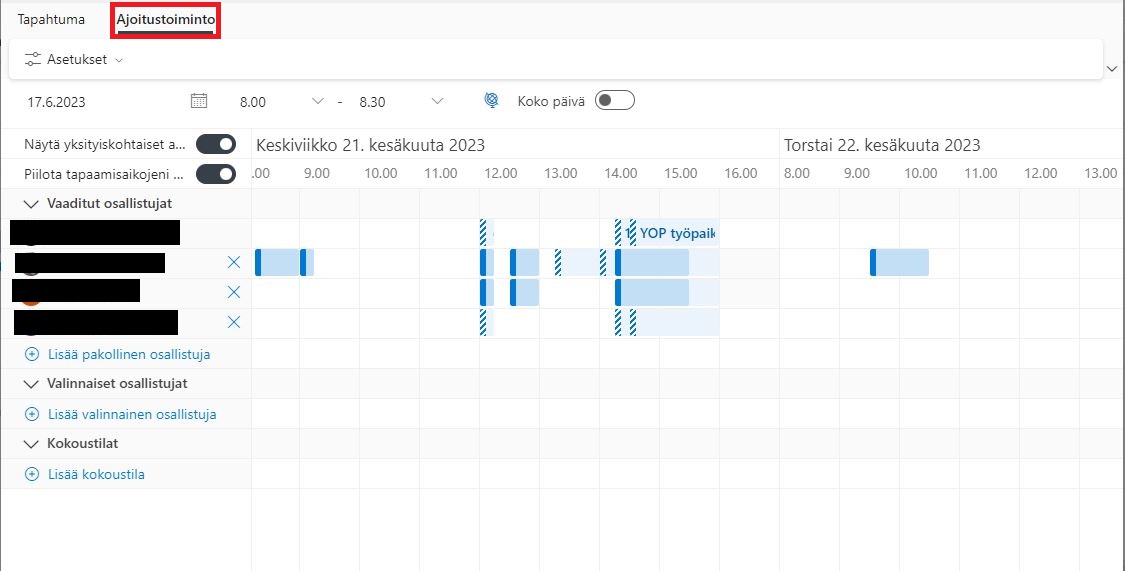Viewport: 1125px width, 571px height.
Task: Collapse the Vaaditut osallistujat section
Action: coord(31,204)
